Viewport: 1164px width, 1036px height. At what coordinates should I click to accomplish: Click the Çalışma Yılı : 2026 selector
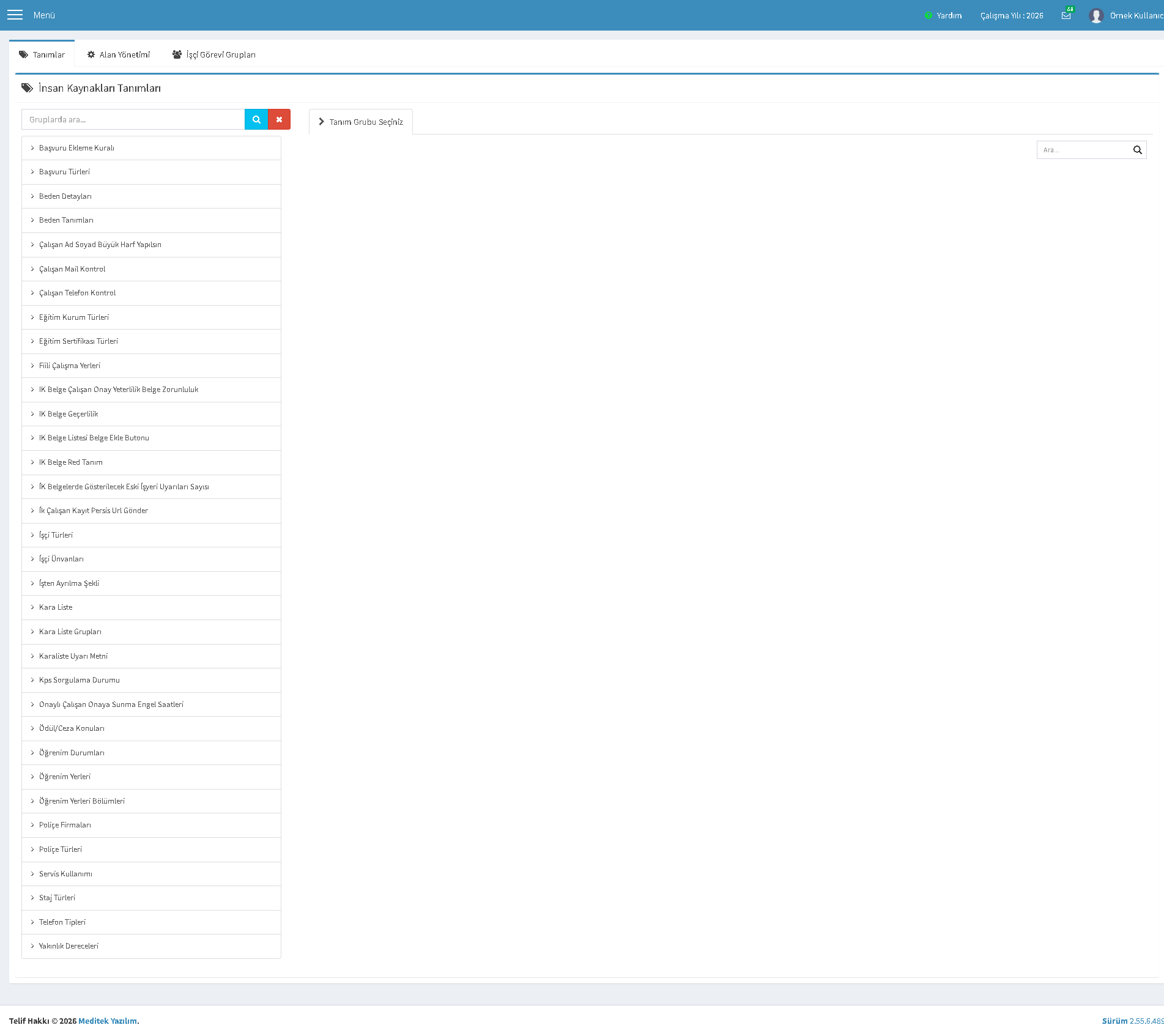1012,15
